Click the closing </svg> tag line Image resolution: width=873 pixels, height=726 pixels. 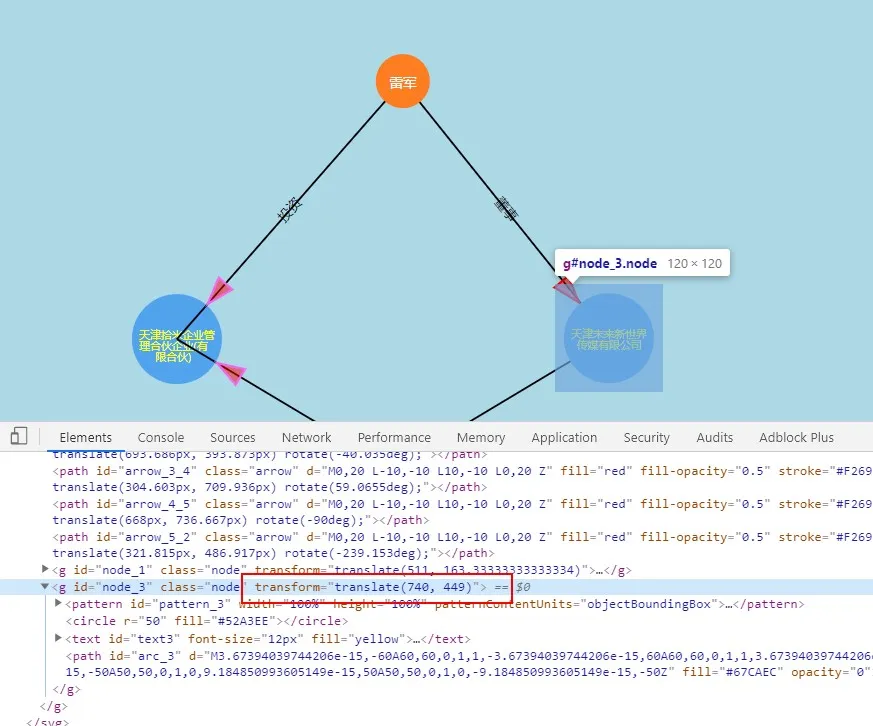tap(47, 722)
